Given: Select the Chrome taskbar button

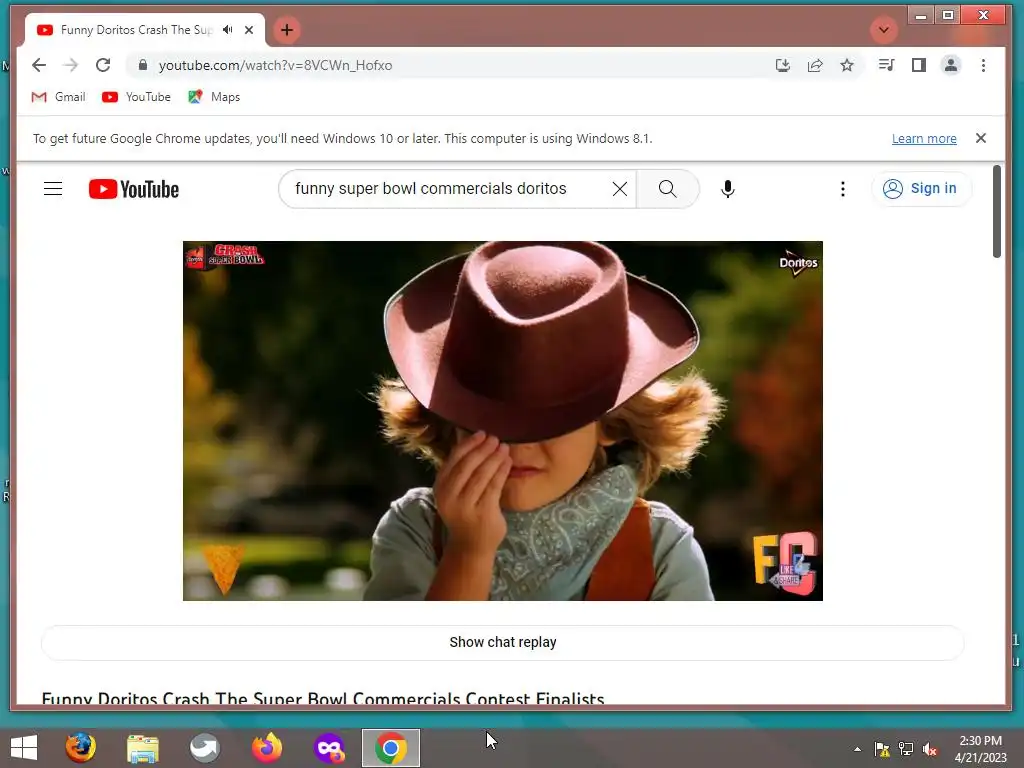Looking at the screenshot, I should point(391,748).
